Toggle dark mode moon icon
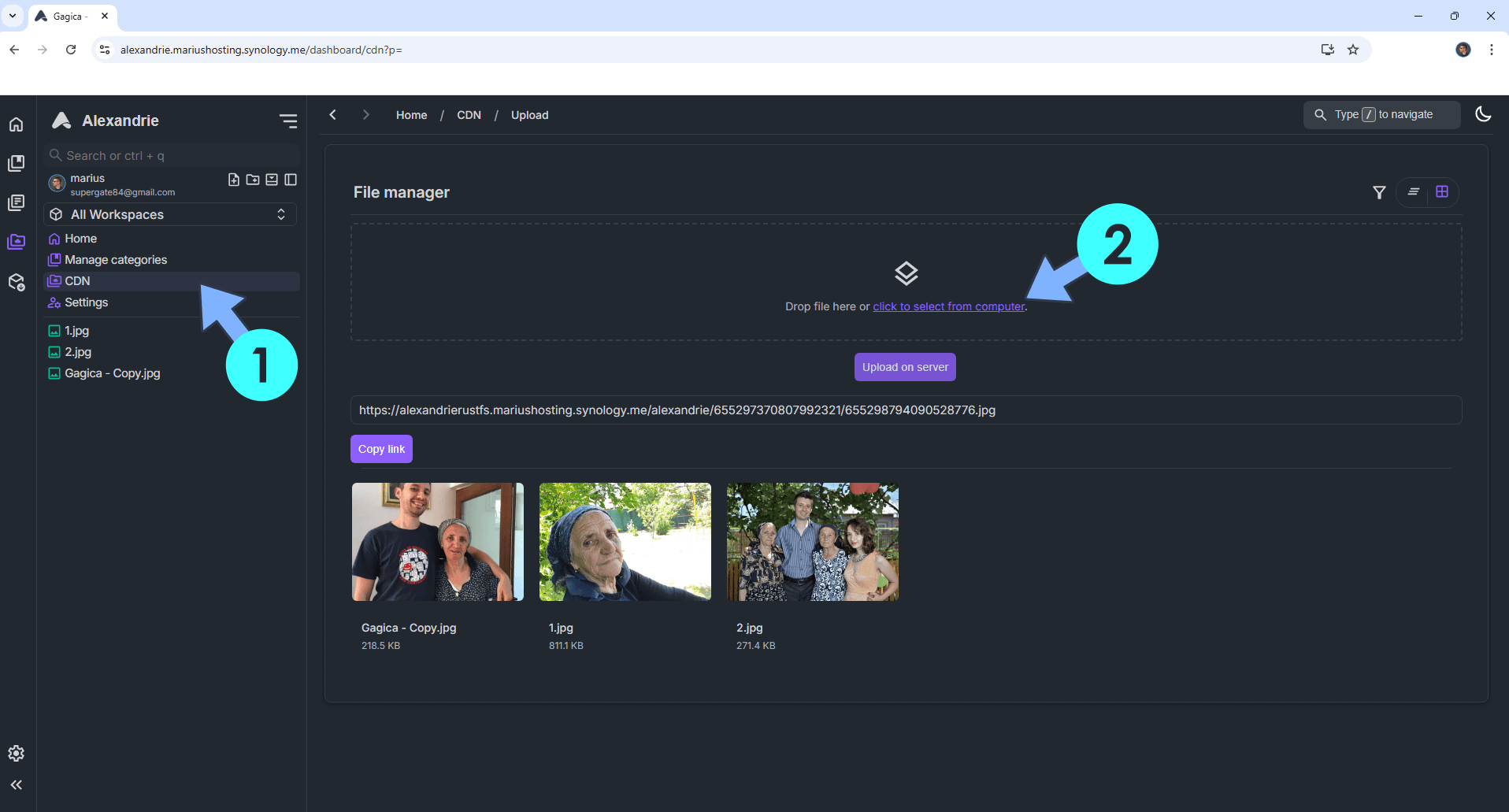The image size is (1509, 812). point(1483,114)
